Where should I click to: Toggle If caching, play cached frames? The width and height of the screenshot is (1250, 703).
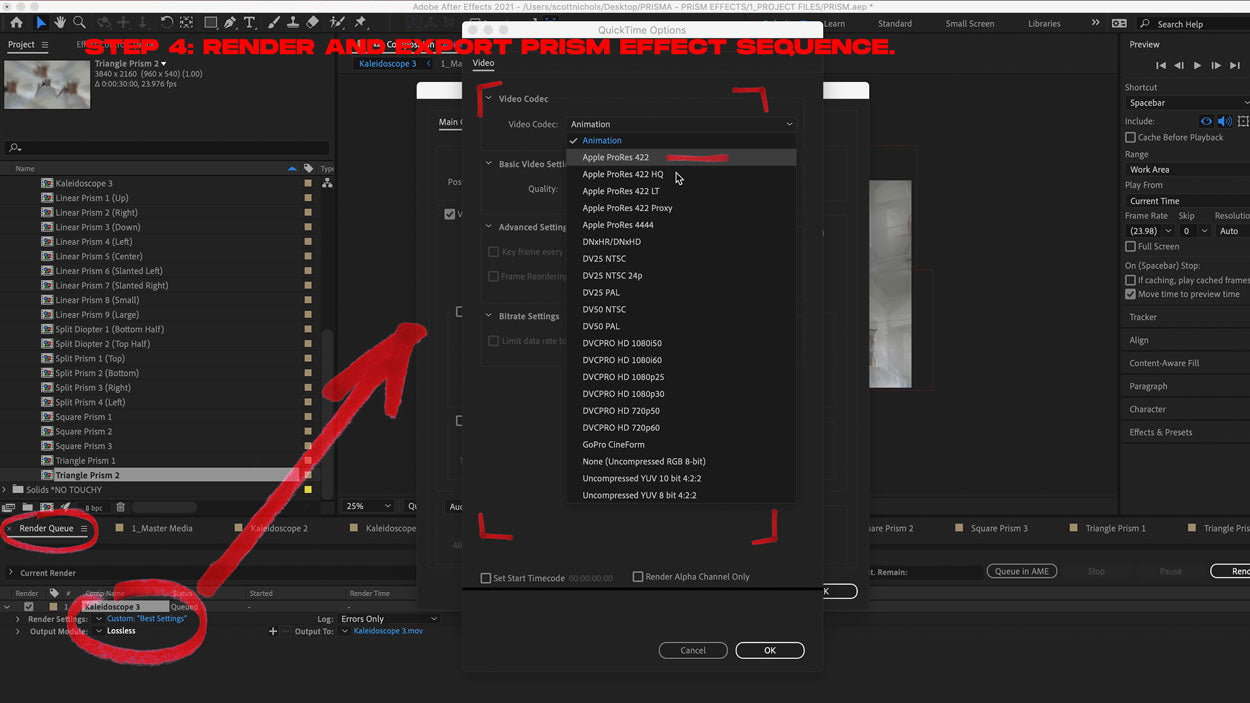pos(1130,280)
